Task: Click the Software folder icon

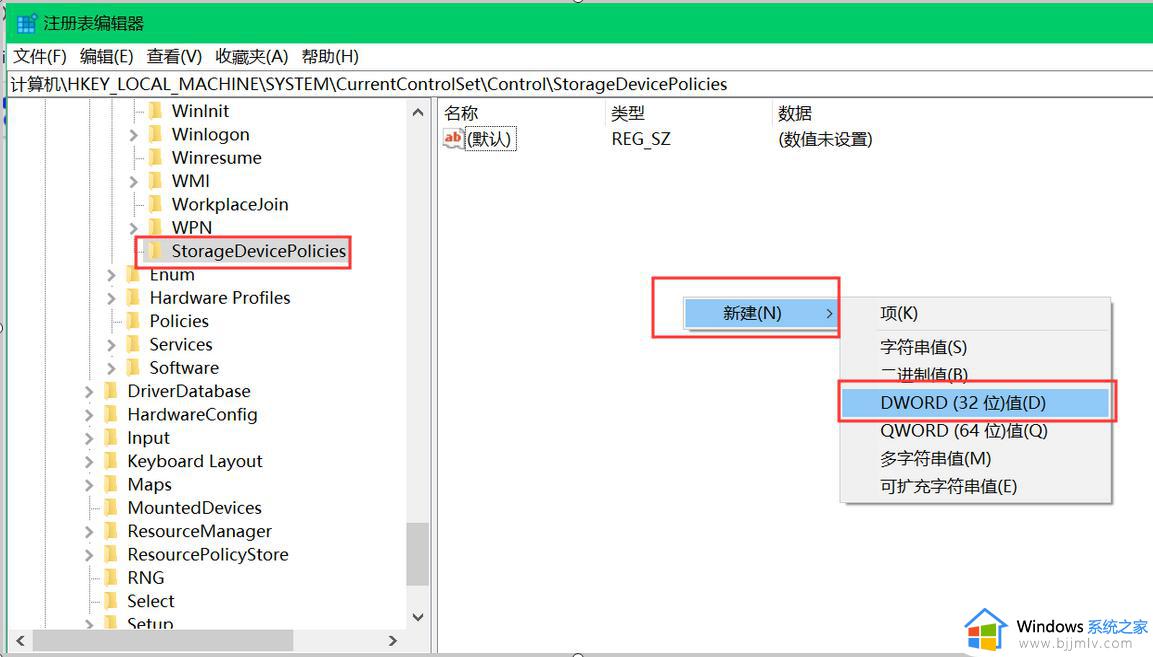Action: 133,368
